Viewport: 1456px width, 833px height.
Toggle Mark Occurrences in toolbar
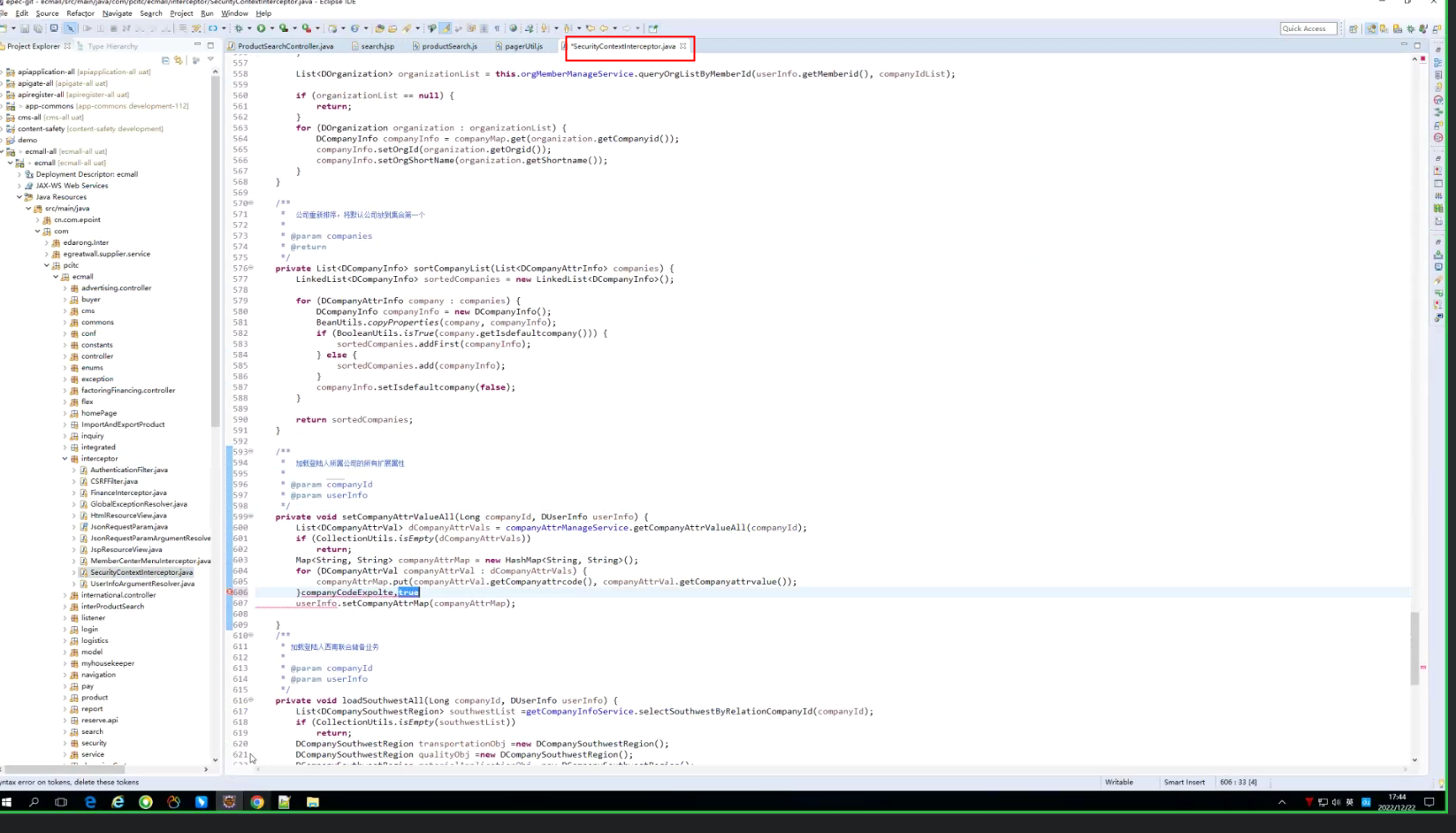[446, 28]
